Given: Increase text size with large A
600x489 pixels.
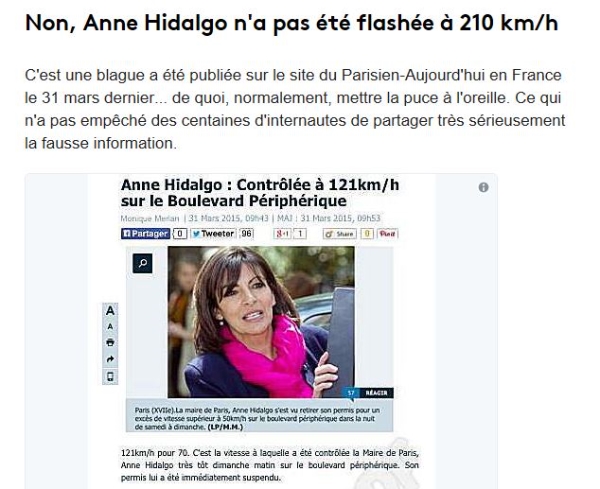Looking at the screenshot, I should (x=110, y=311).
